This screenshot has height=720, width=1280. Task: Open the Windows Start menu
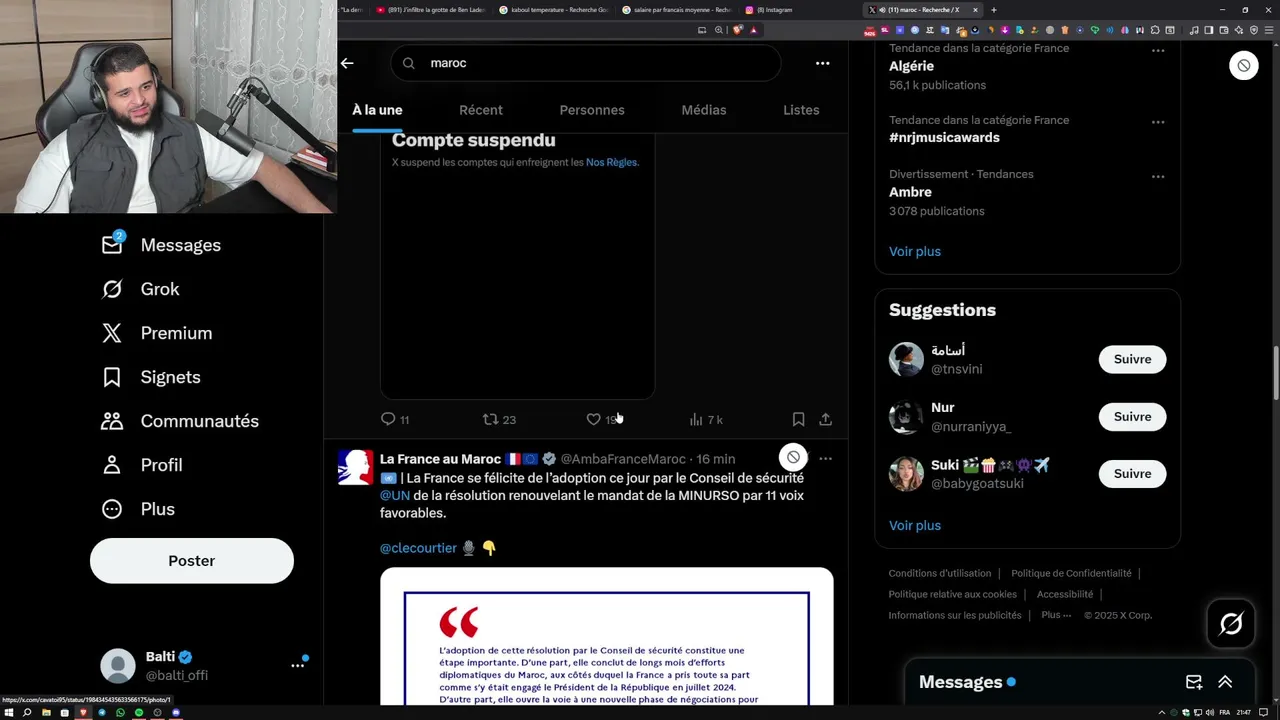8,713
